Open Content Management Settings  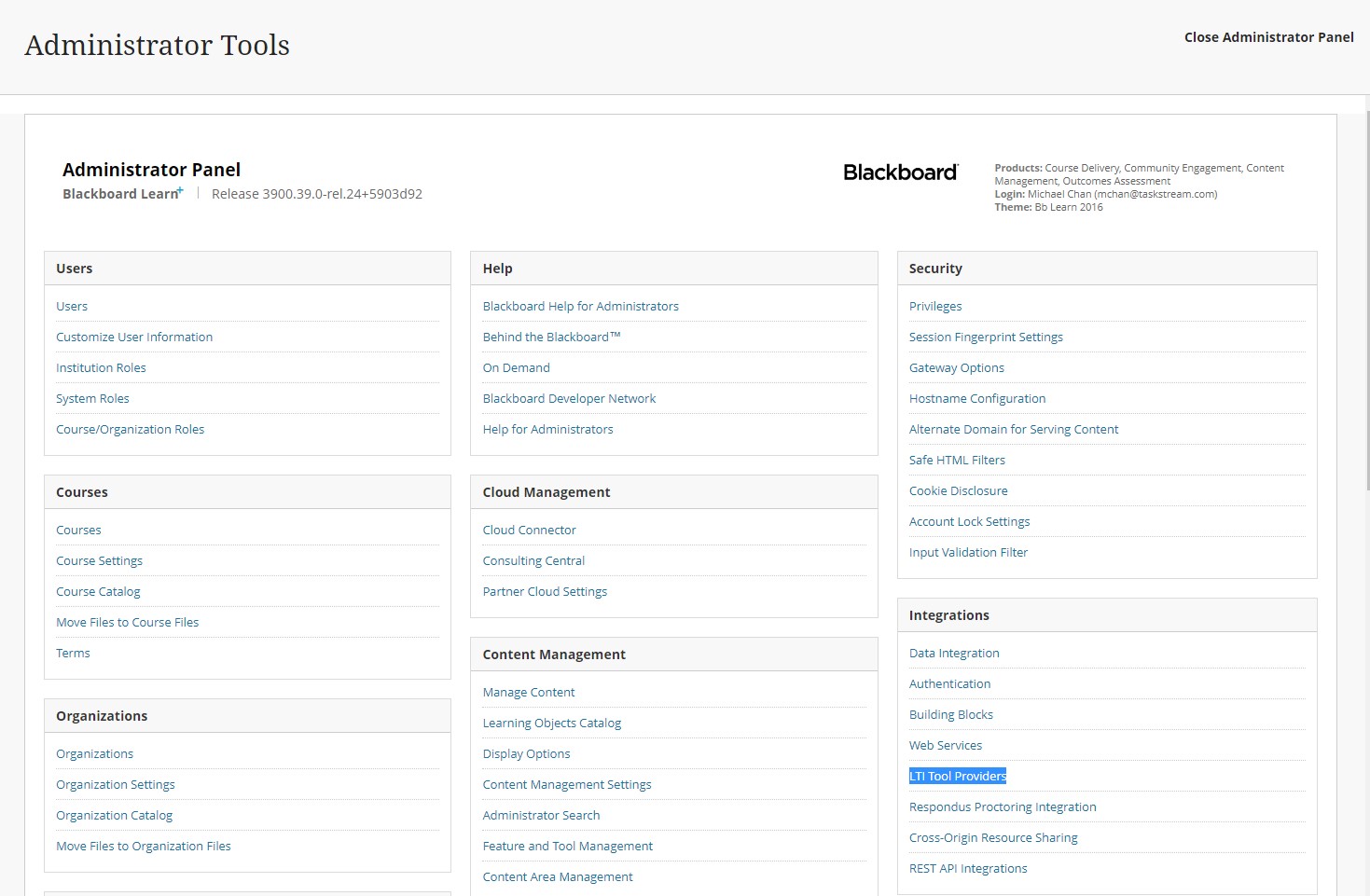tap(567, 784)
